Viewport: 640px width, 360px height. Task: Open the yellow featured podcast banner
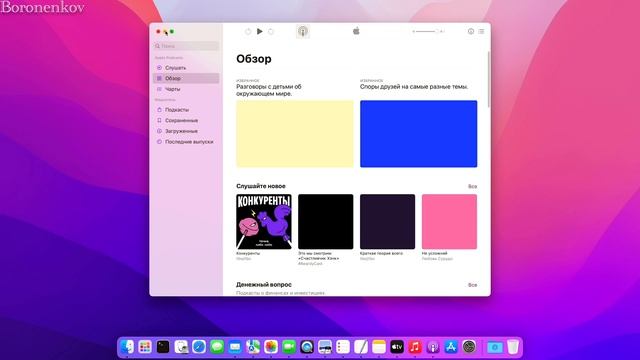[295, 134]
